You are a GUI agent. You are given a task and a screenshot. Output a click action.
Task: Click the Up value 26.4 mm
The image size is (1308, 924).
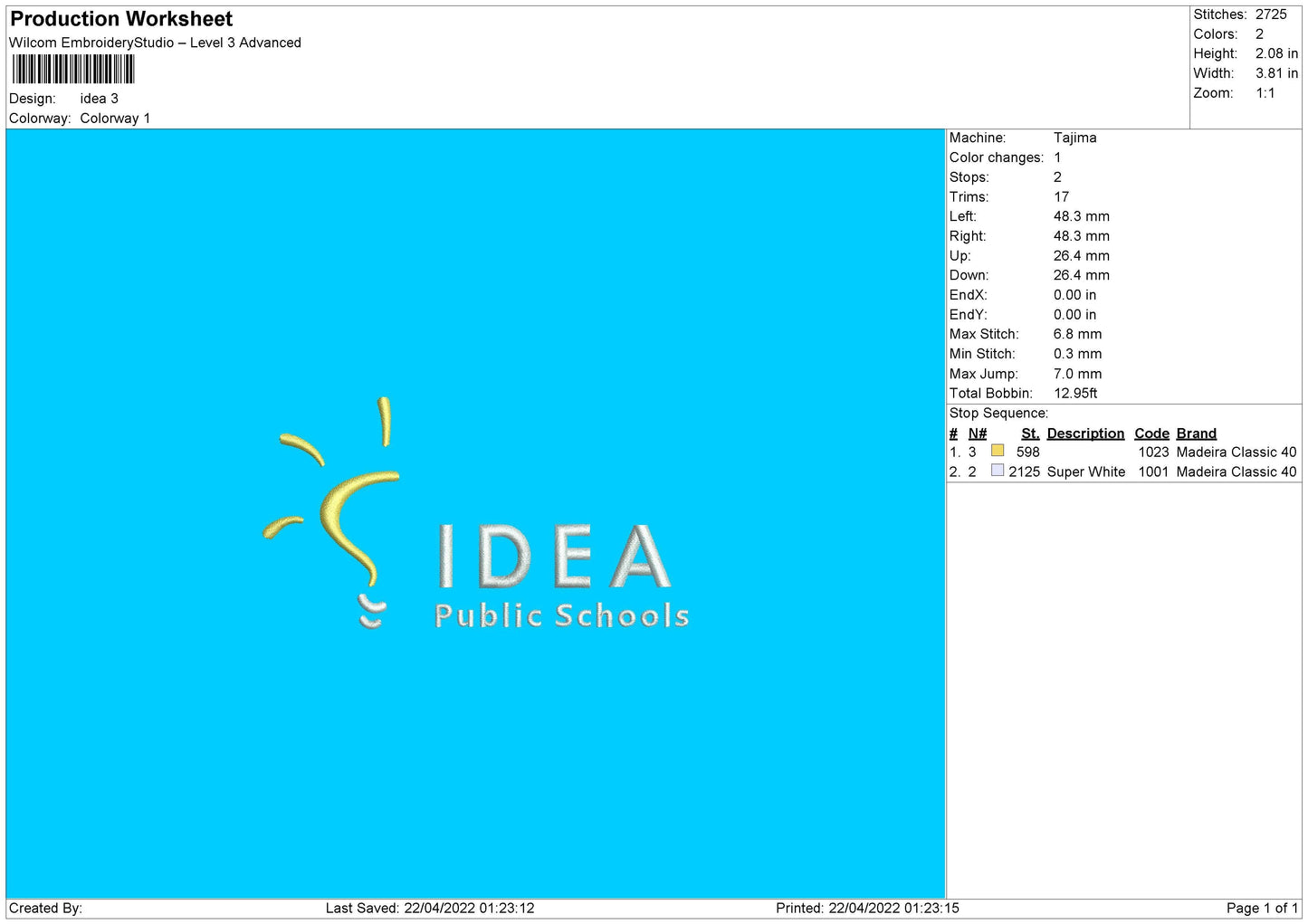tap(1082, 256)
